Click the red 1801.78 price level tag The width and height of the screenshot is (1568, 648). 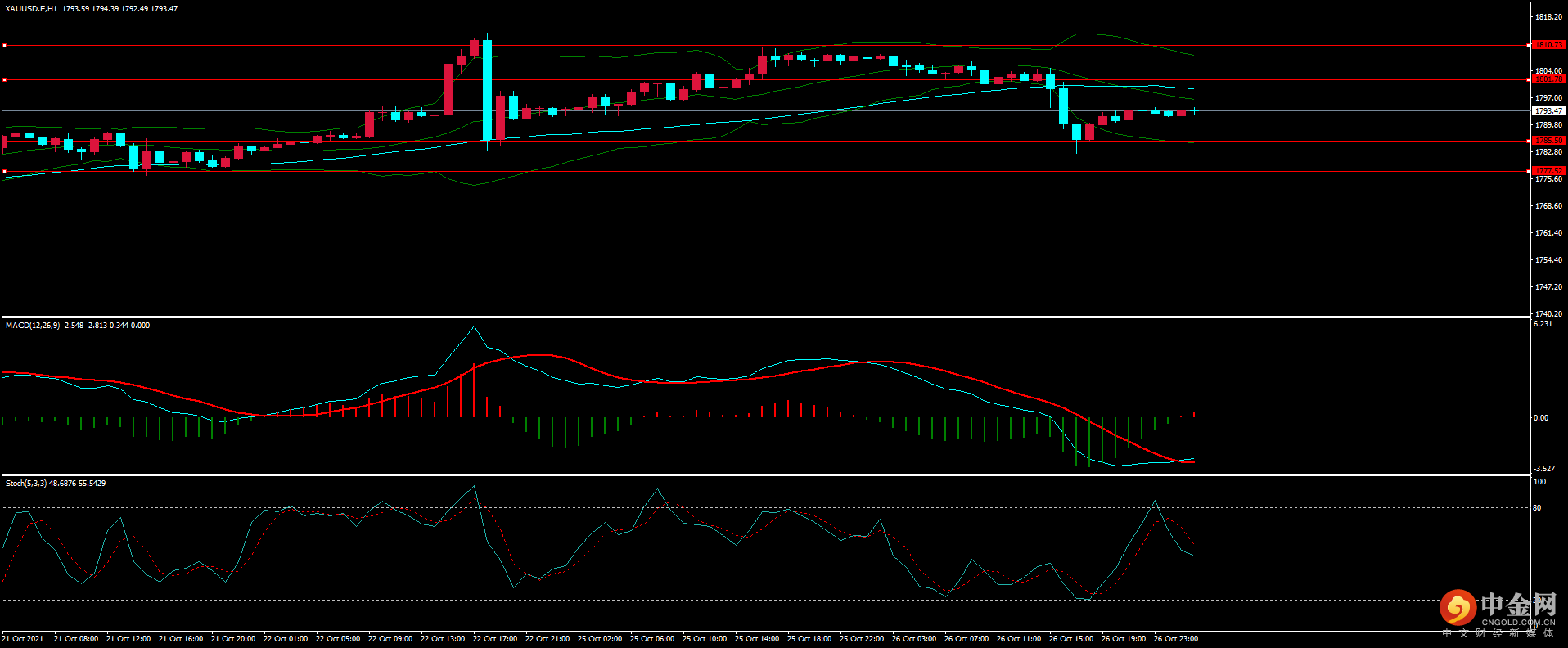coord(1548,79)
